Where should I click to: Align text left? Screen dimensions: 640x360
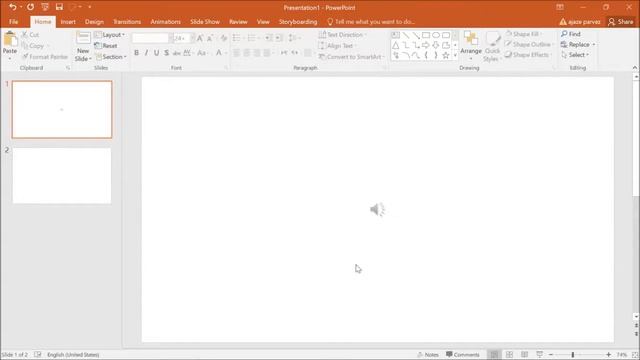tap(237, 53)
